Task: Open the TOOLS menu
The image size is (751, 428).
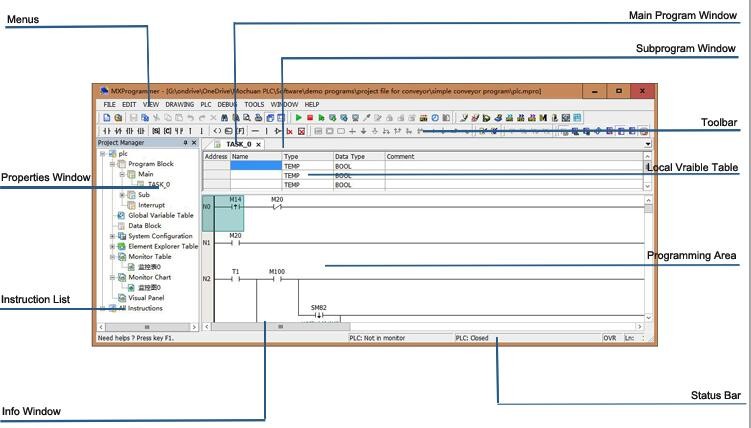Action: point(254,104)
